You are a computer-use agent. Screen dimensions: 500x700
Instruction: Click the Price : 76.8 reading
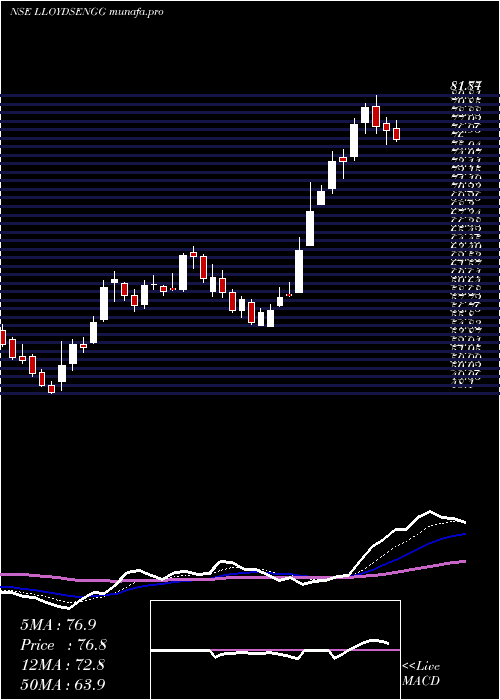[63, 645]
